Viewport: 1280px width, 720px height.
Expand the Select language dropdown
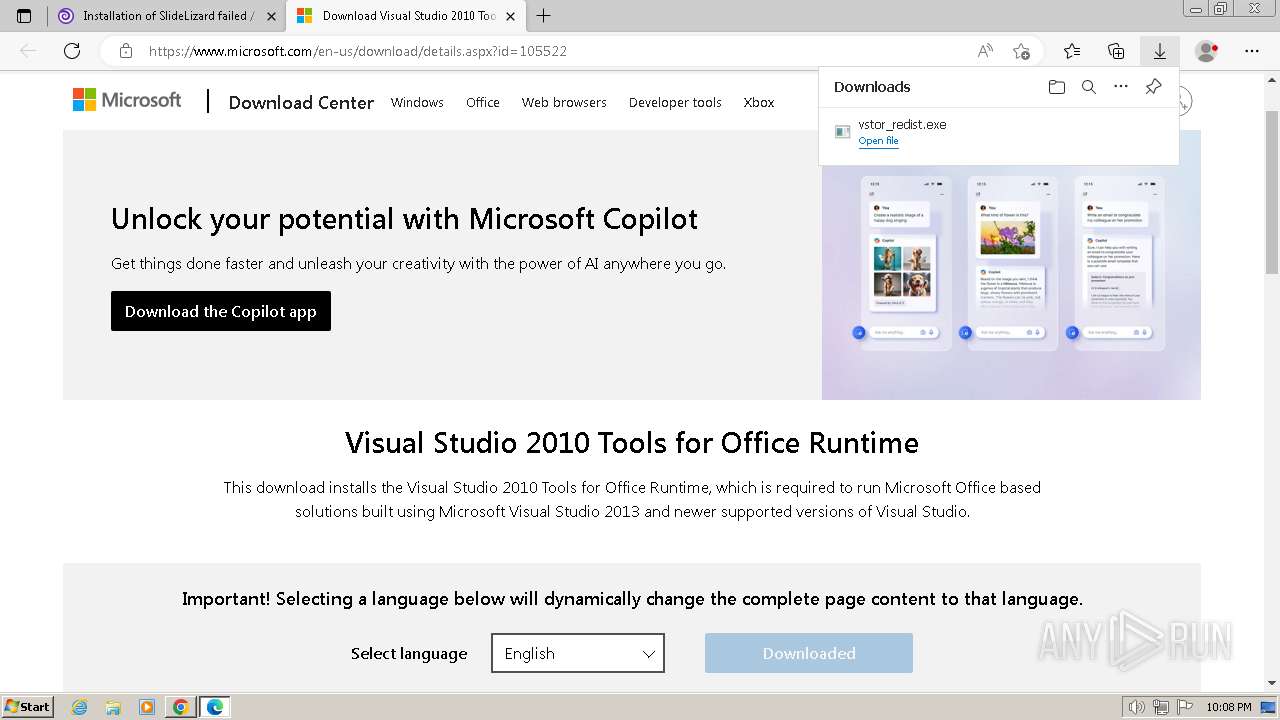578,653
